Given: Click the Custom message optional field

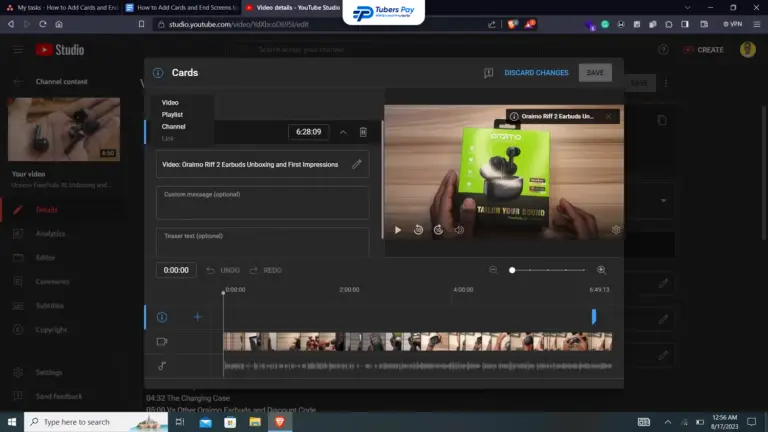Looking at the screenshot, I should 263,202.
